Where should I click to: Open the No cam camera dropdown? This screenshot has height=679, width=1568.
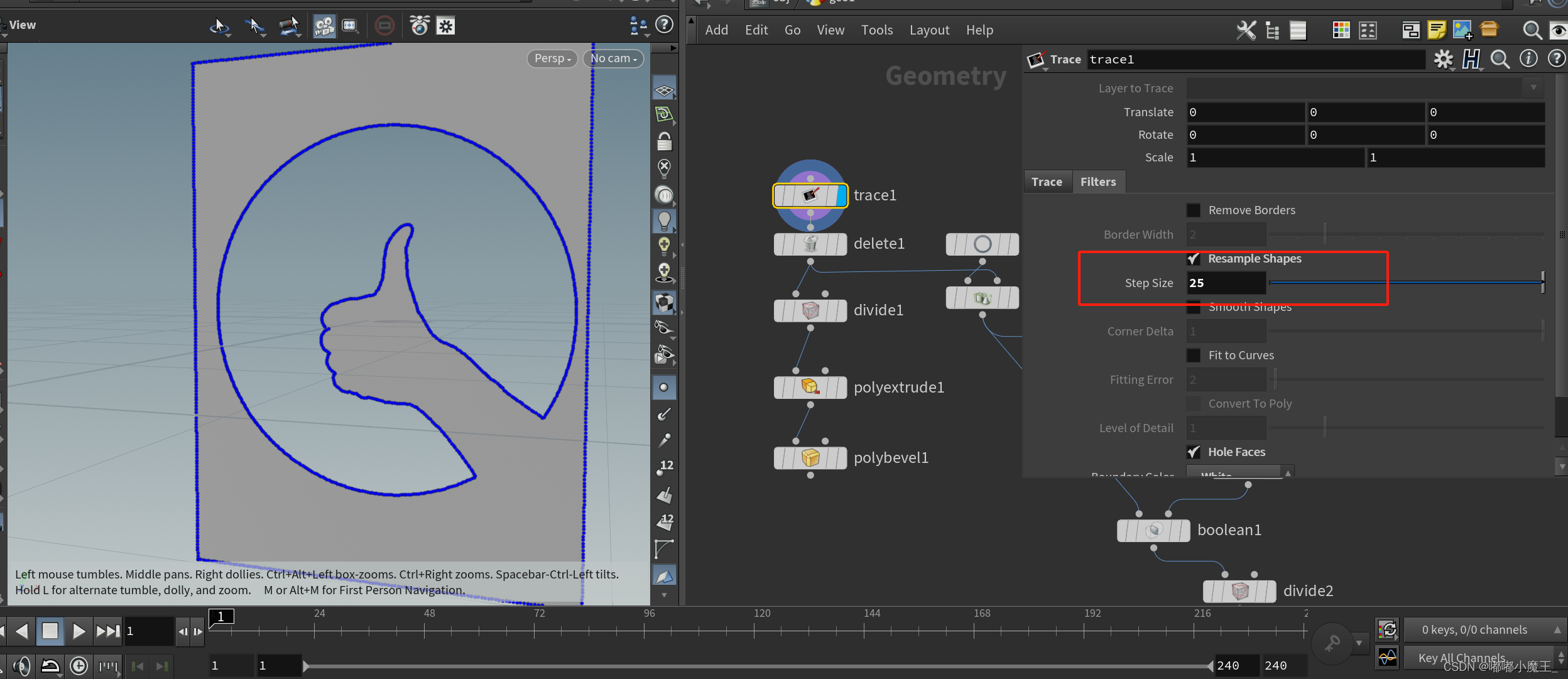coord(613,58)
